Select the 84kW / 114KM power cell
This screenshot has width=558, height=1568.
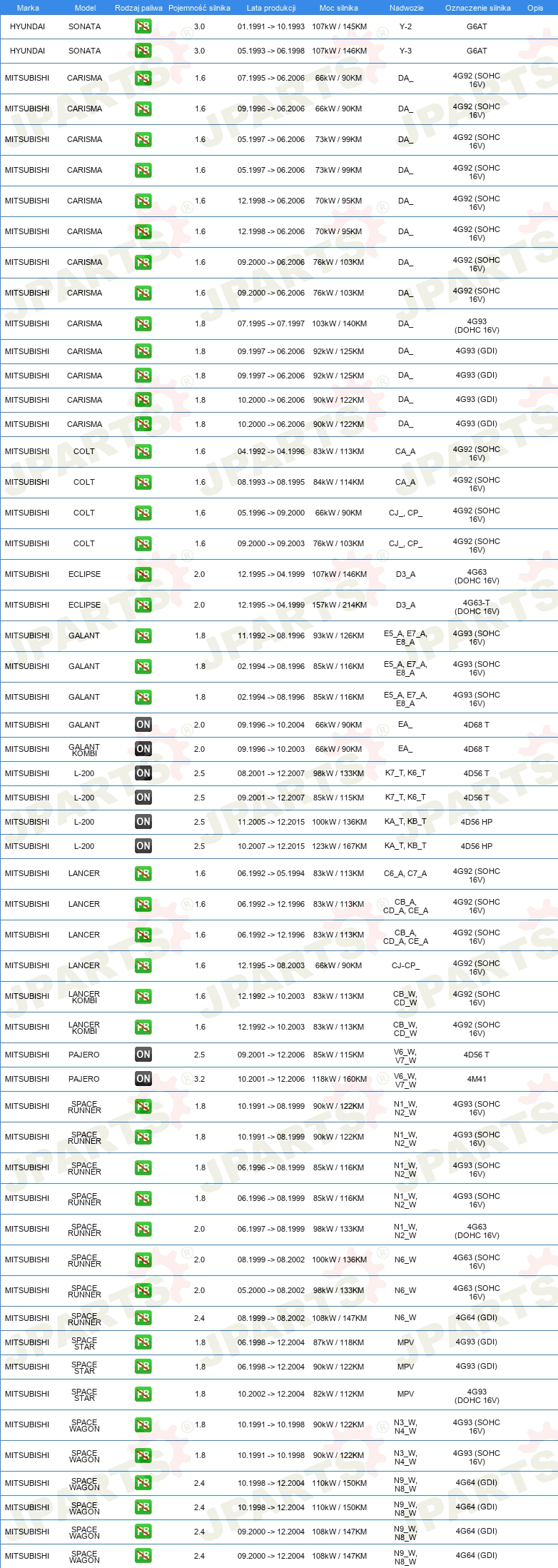click(x=339, y=483)
